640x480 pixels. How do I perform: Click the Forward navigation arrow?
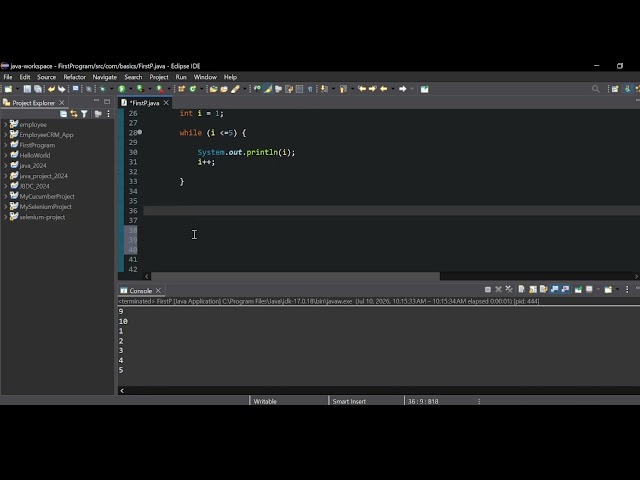coord(402,89)
